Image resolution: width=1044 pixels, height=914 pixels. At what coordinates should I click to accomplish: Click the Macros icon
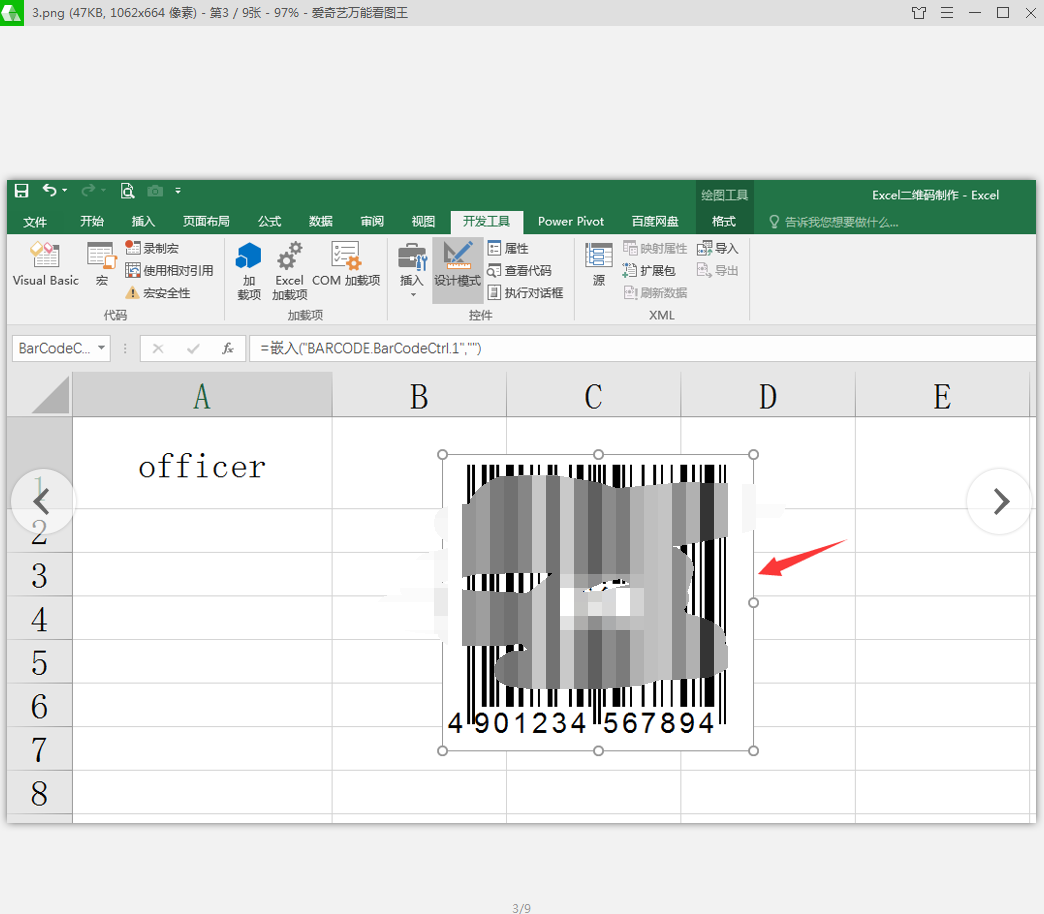click(x=102, y=264)
